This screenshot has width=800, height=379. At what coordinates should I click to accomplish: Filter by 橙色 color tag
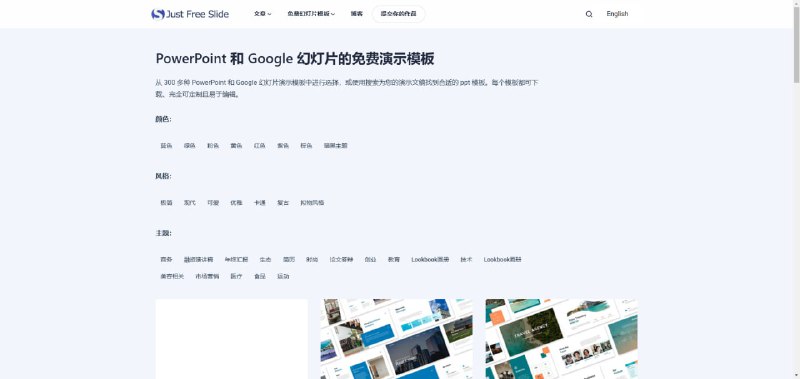click(x=306, y=146)
